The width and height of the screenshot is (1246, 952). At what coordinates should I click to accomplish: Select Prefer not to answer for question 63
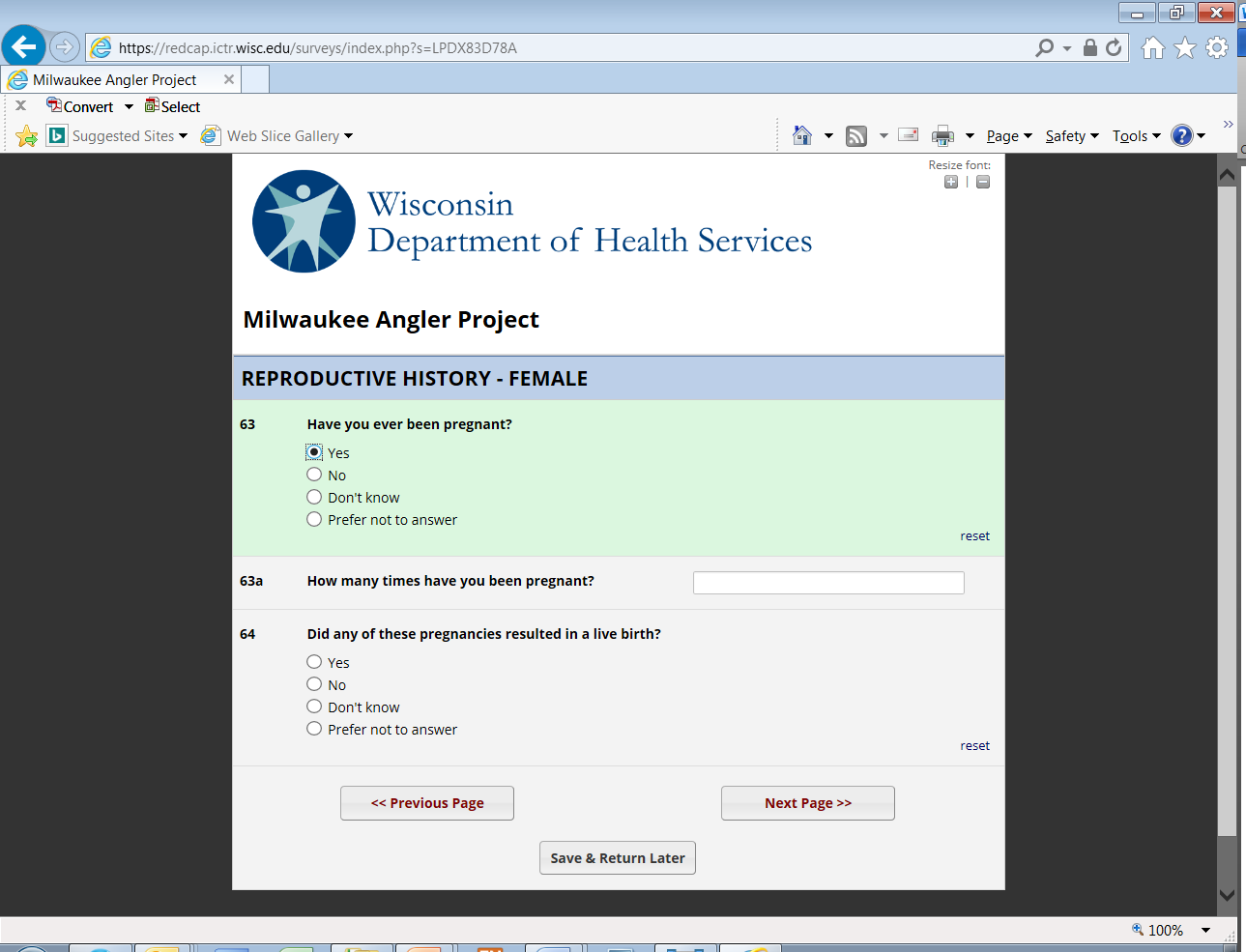(314, 519)
